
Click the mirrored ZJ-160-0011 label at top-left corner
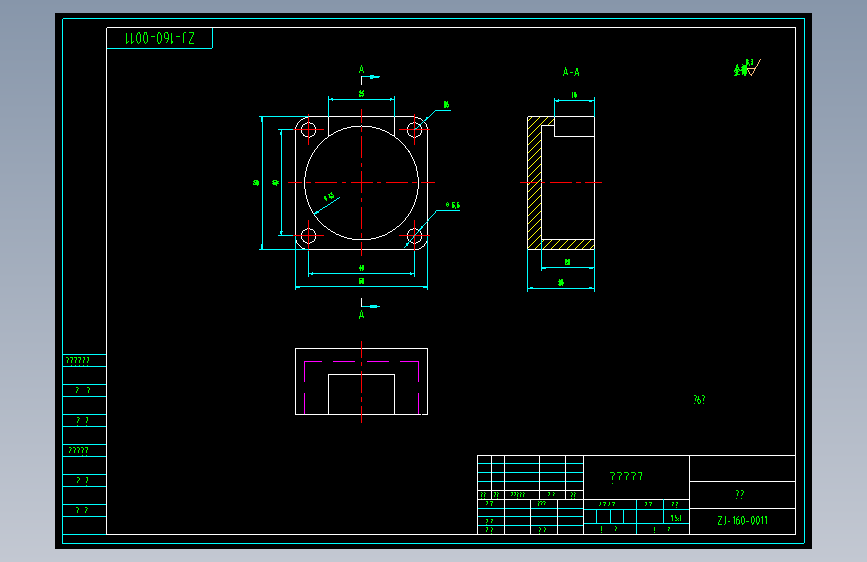pos(160,38)
